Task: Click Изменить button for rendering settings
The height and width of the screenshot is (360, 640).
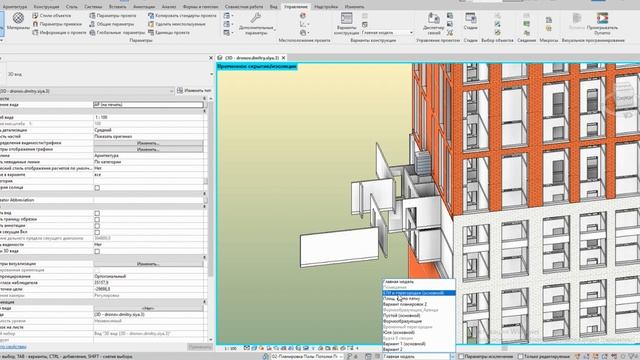Action: click(x=148, y=264)
